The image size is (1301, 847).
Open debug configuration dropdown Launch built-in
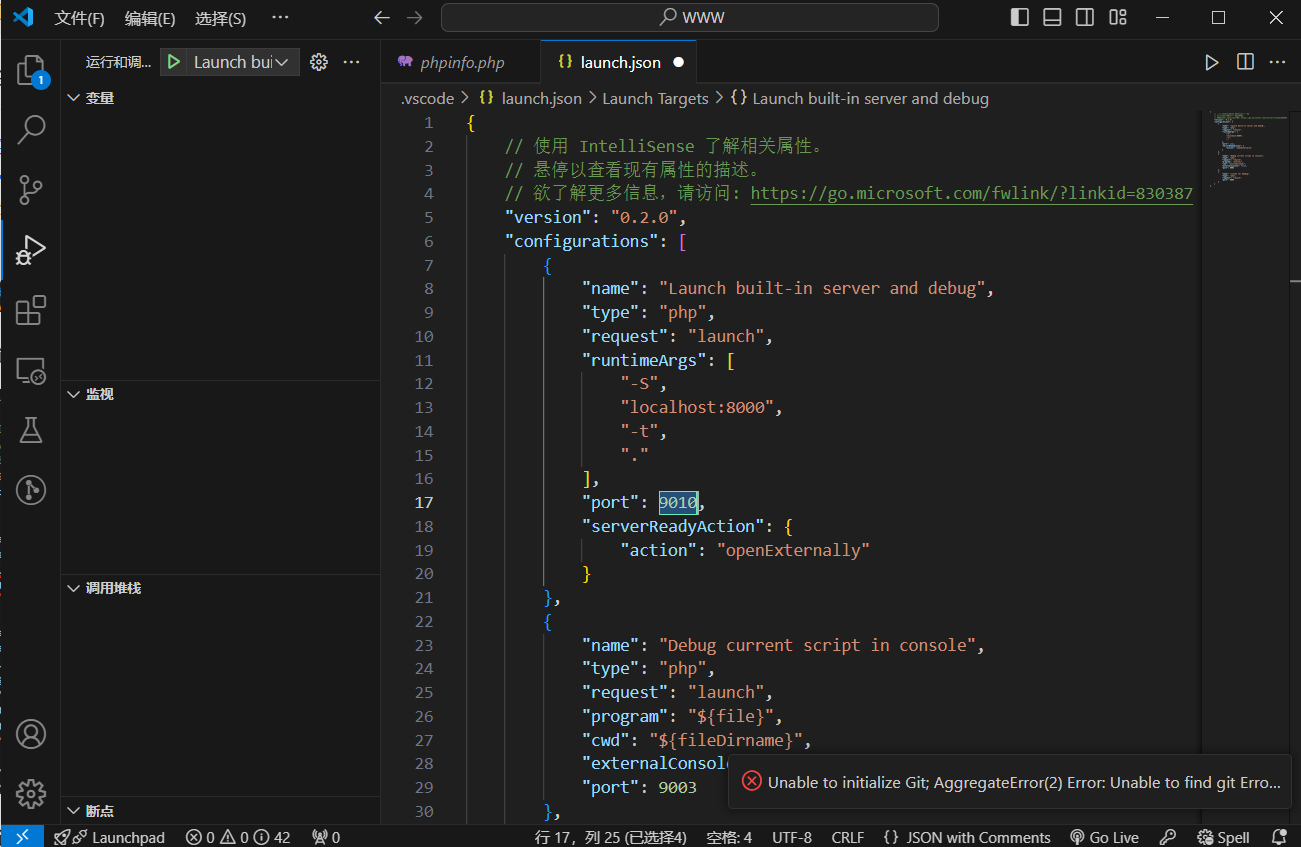(x=242, y=62)
